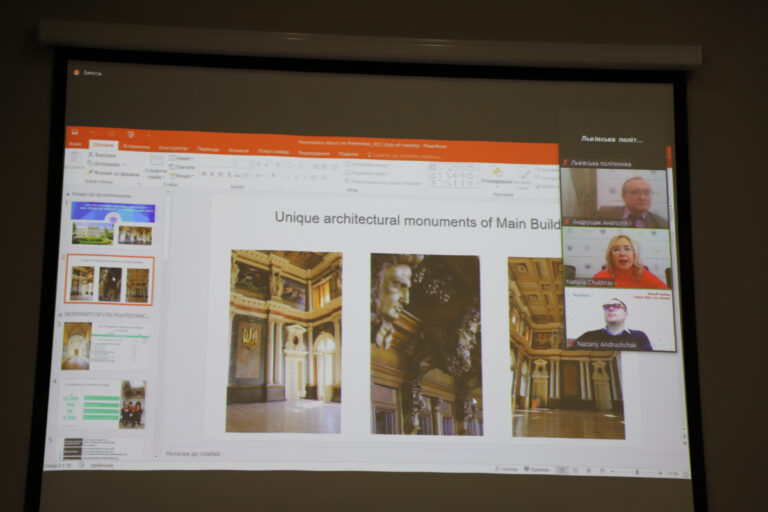
Task: Open the Insert ribbon tab
Action: (135, 146)
